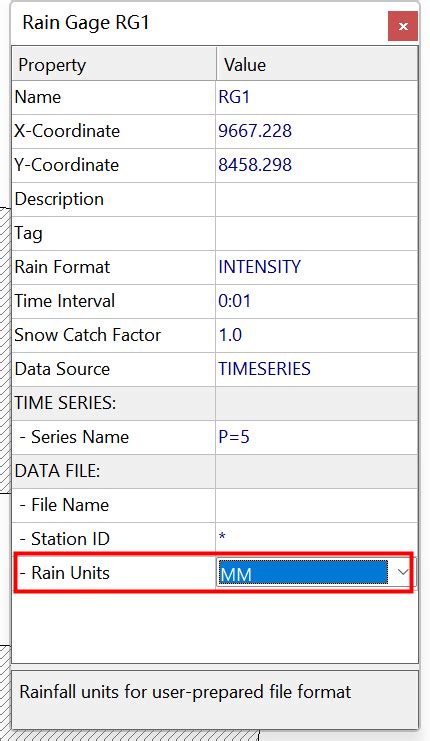Screen dimensions: 430x741
Task: Open the Data Source TIMESERIES cell
Action: tap(317, 370)
